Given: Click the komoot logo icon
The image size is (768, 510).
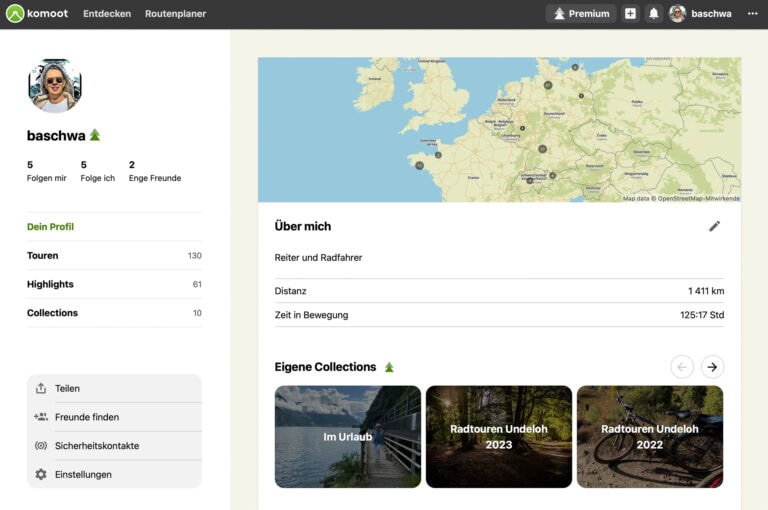Looking at the screenshot, I should click(15, 14).
